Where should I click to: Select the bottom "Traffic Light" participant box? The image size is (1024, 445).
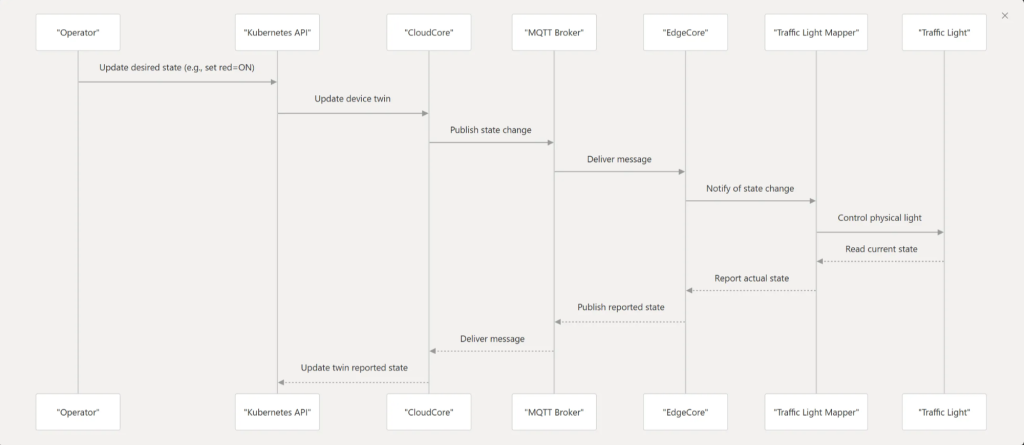tap(943, 411)
